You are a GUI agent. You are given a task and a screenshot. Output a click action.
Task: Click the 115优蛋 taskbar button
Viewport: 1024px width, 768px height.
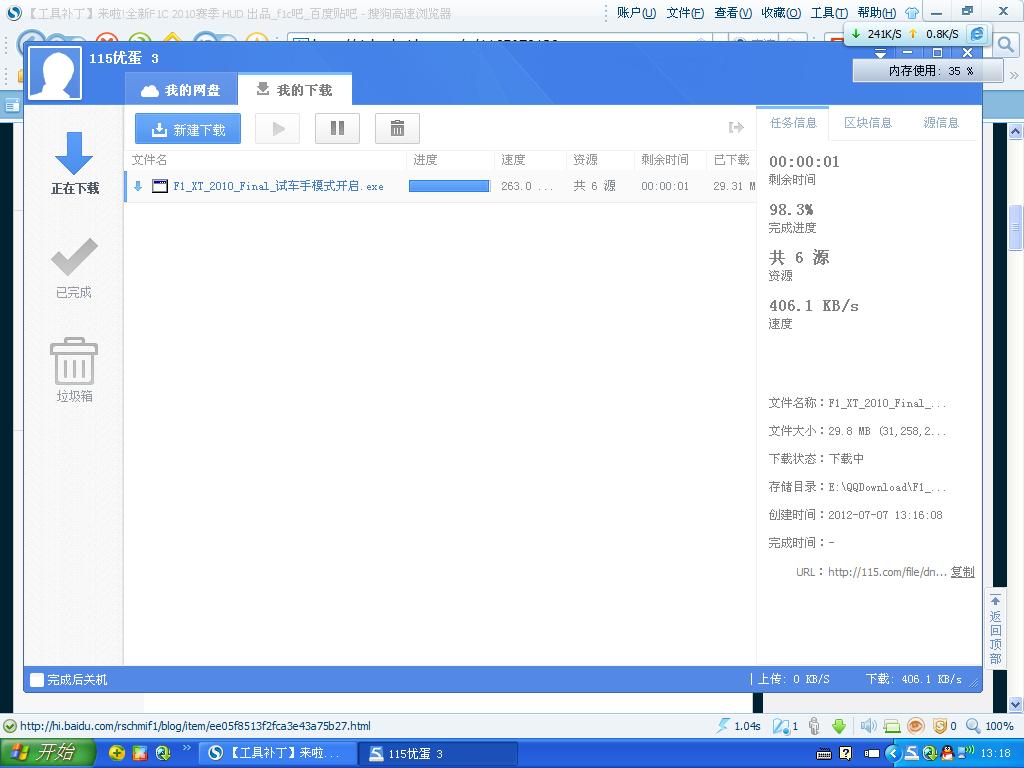pos(438,753)
